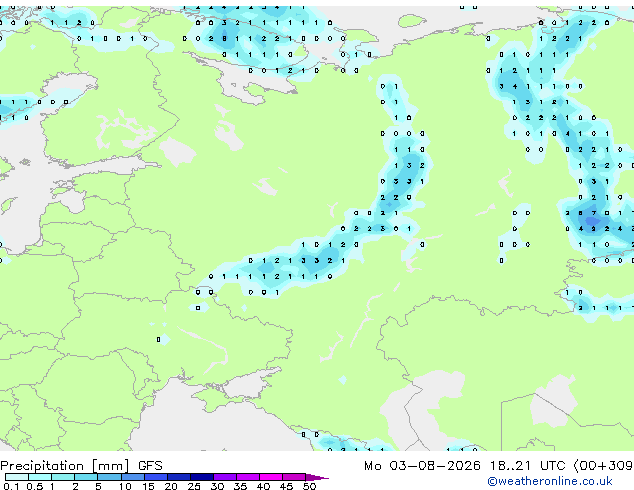
Task: Click the '10' legend scale label
Action: click(x=125, y=486)
